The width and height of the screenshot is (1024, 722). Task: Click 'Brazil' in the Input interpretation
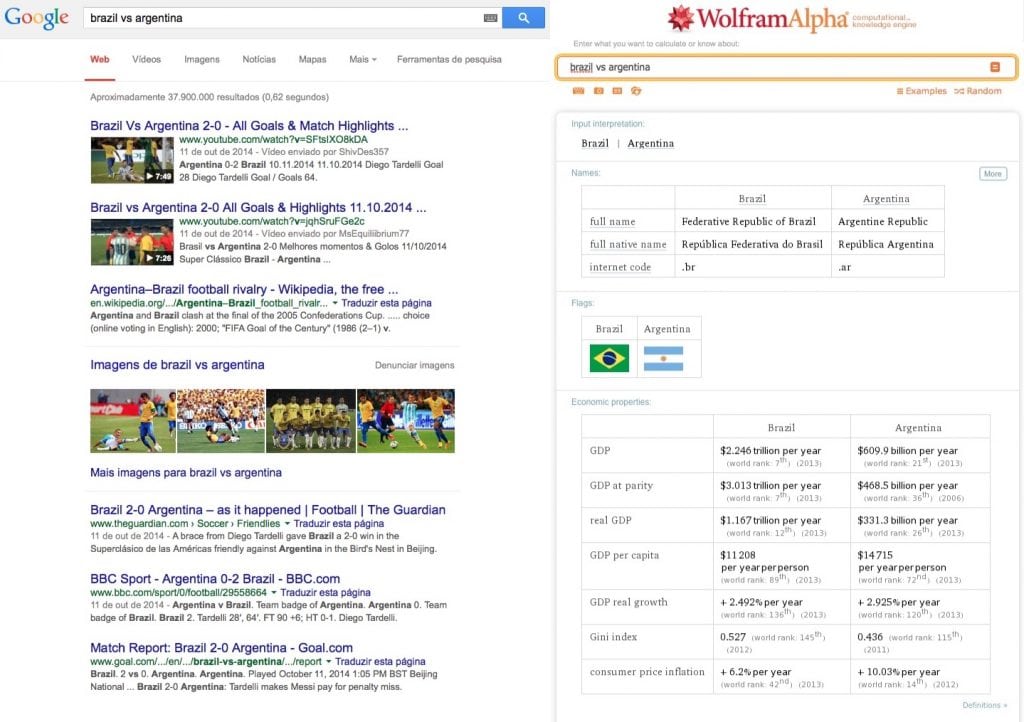point(595,144)
